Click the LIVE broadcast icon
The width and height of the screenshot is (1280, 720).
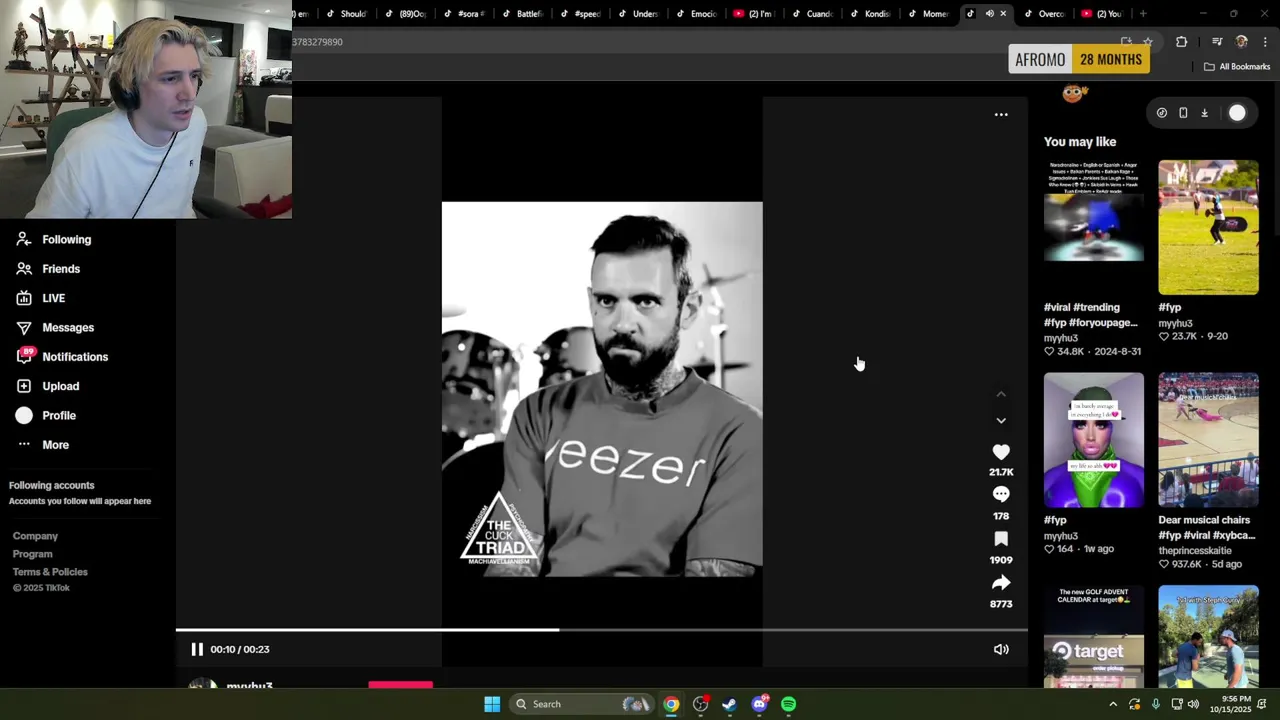click(24, 298)
